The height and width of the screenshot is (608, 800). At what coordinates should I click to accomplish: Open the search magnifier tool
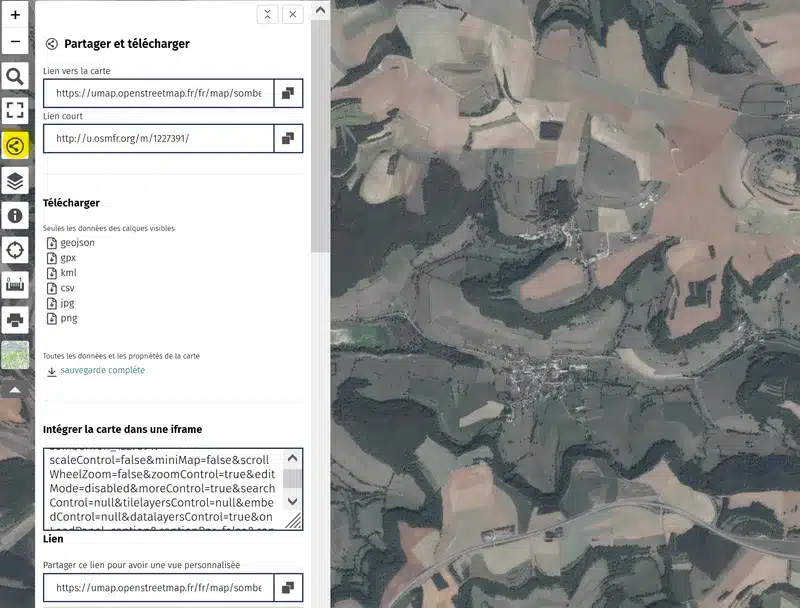pos(15,77)
